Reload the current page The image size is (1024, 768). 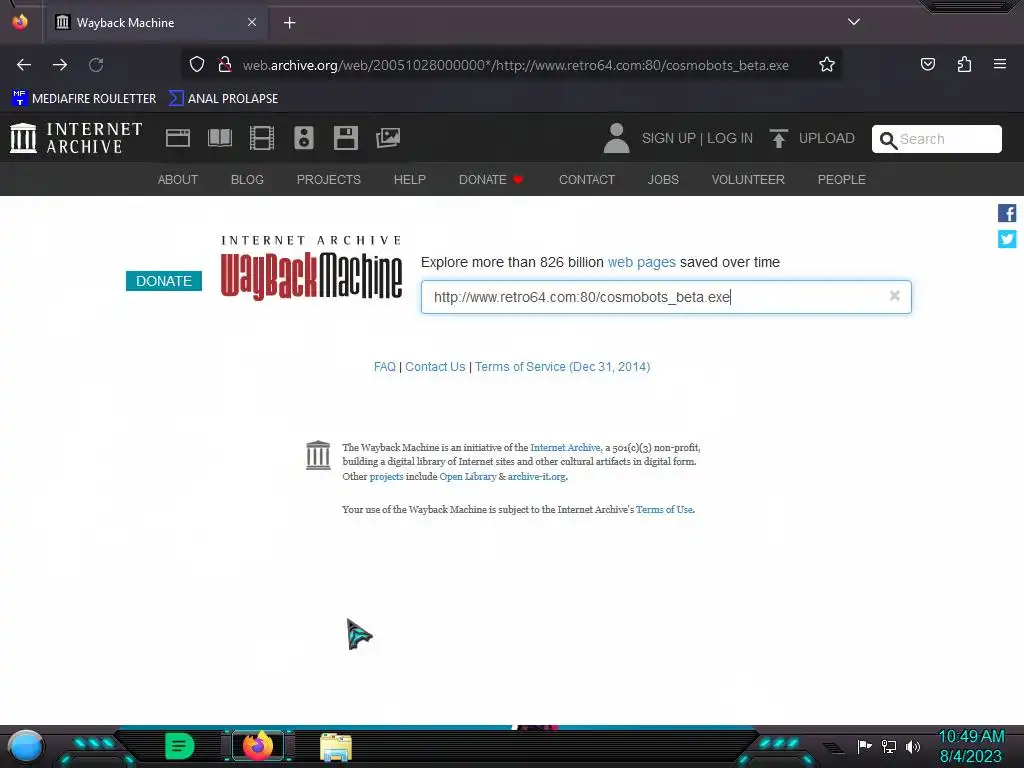pyautogui.click(x=96, y=65)
